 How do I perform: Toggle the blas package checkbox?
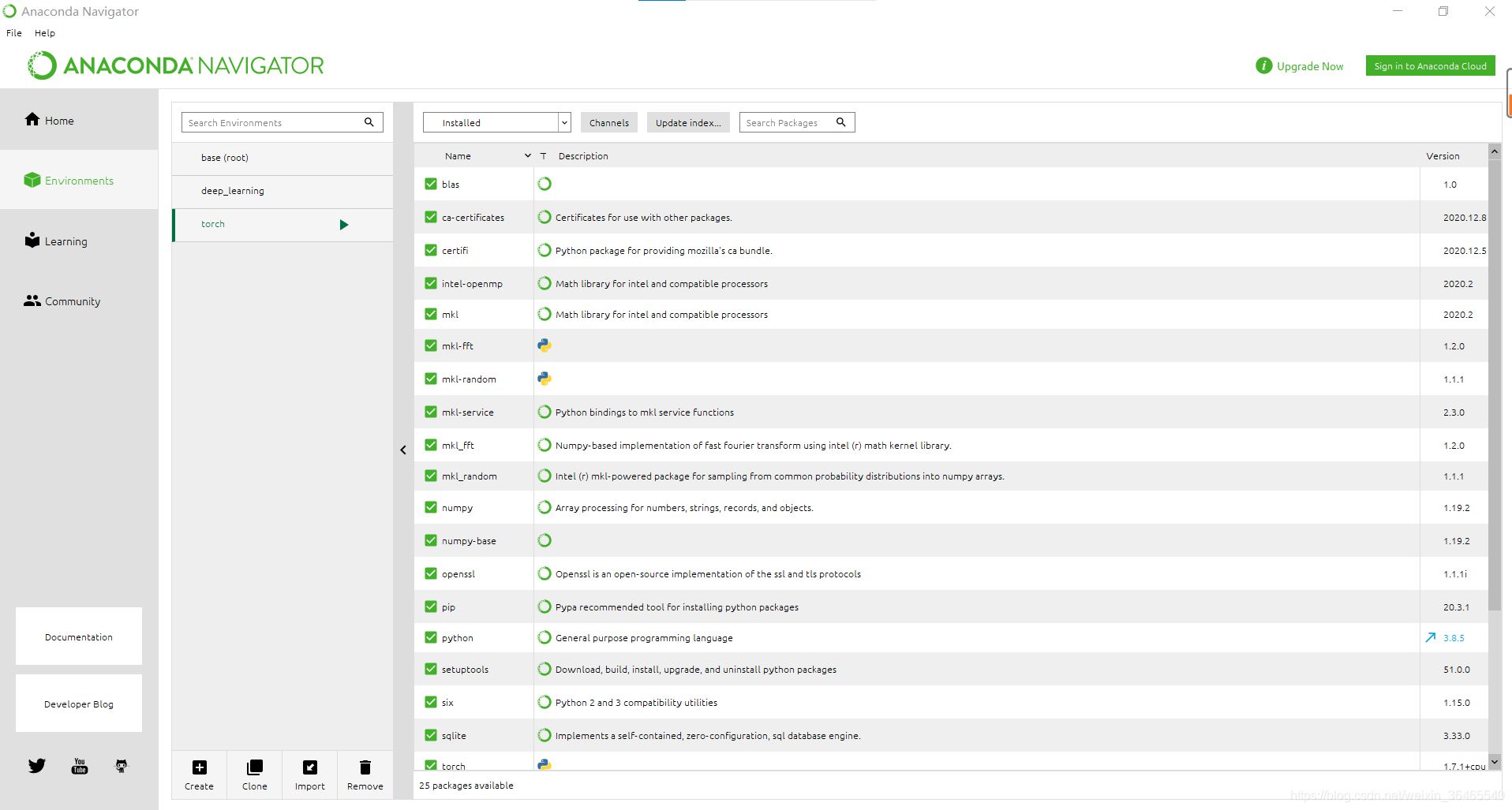tap(431, 184)
